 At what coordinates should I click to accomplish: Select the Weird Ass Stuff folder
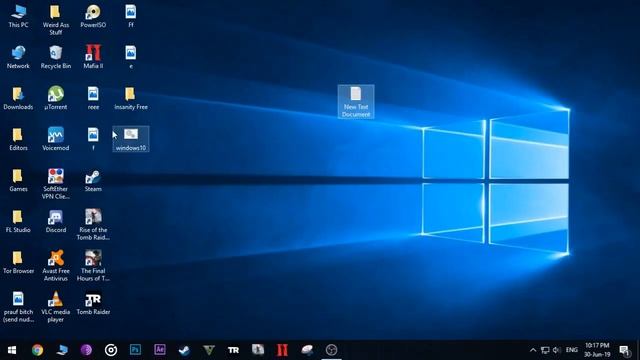pos(56,20)
